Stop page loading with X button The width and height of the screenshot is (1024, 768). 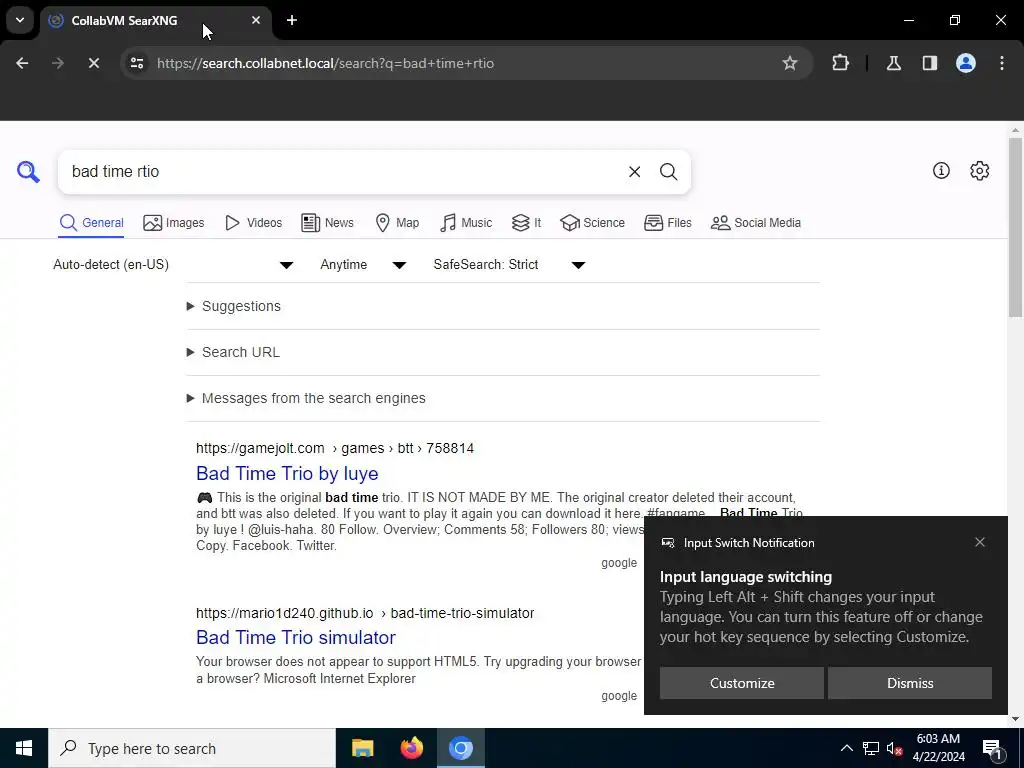(93, 63)
